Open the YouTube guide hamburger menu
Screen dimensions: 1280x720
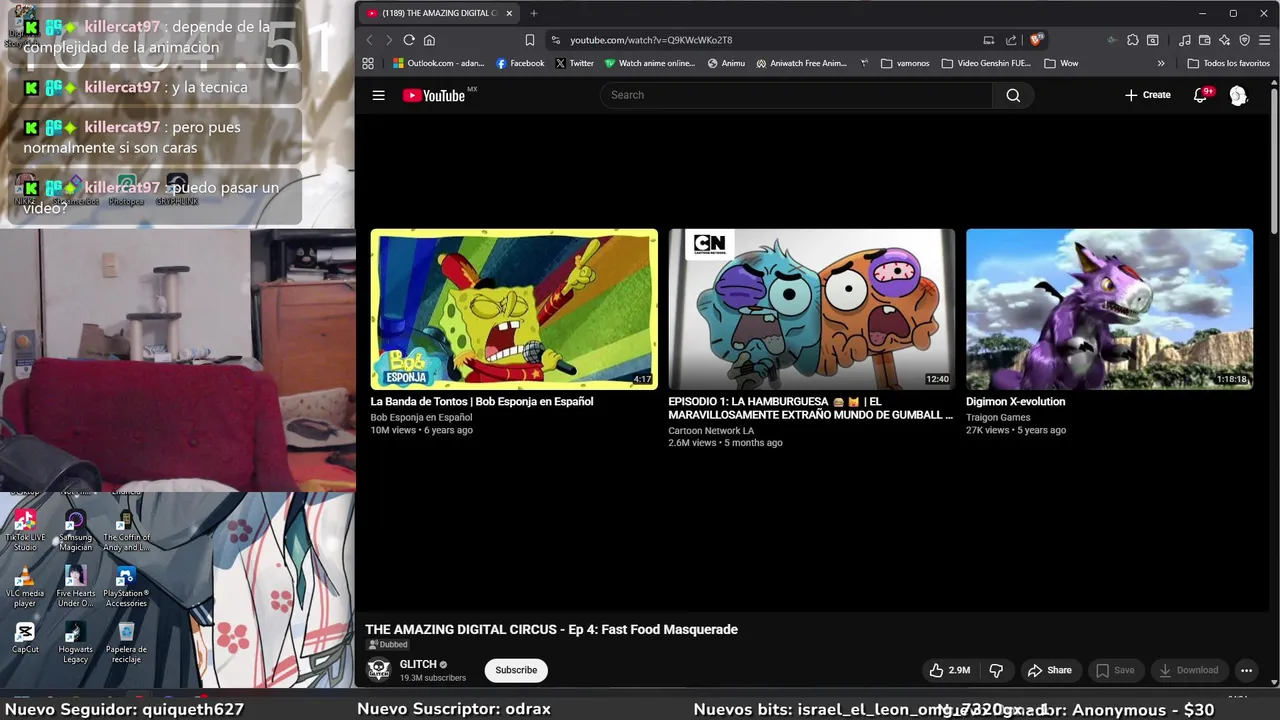point(378,95)
